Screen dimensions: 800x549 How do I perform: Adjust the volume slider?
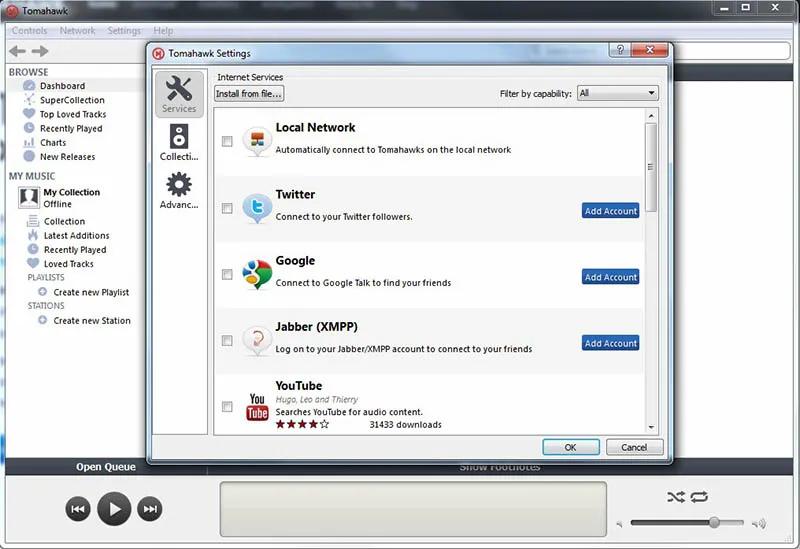click(x=714, y=523)
